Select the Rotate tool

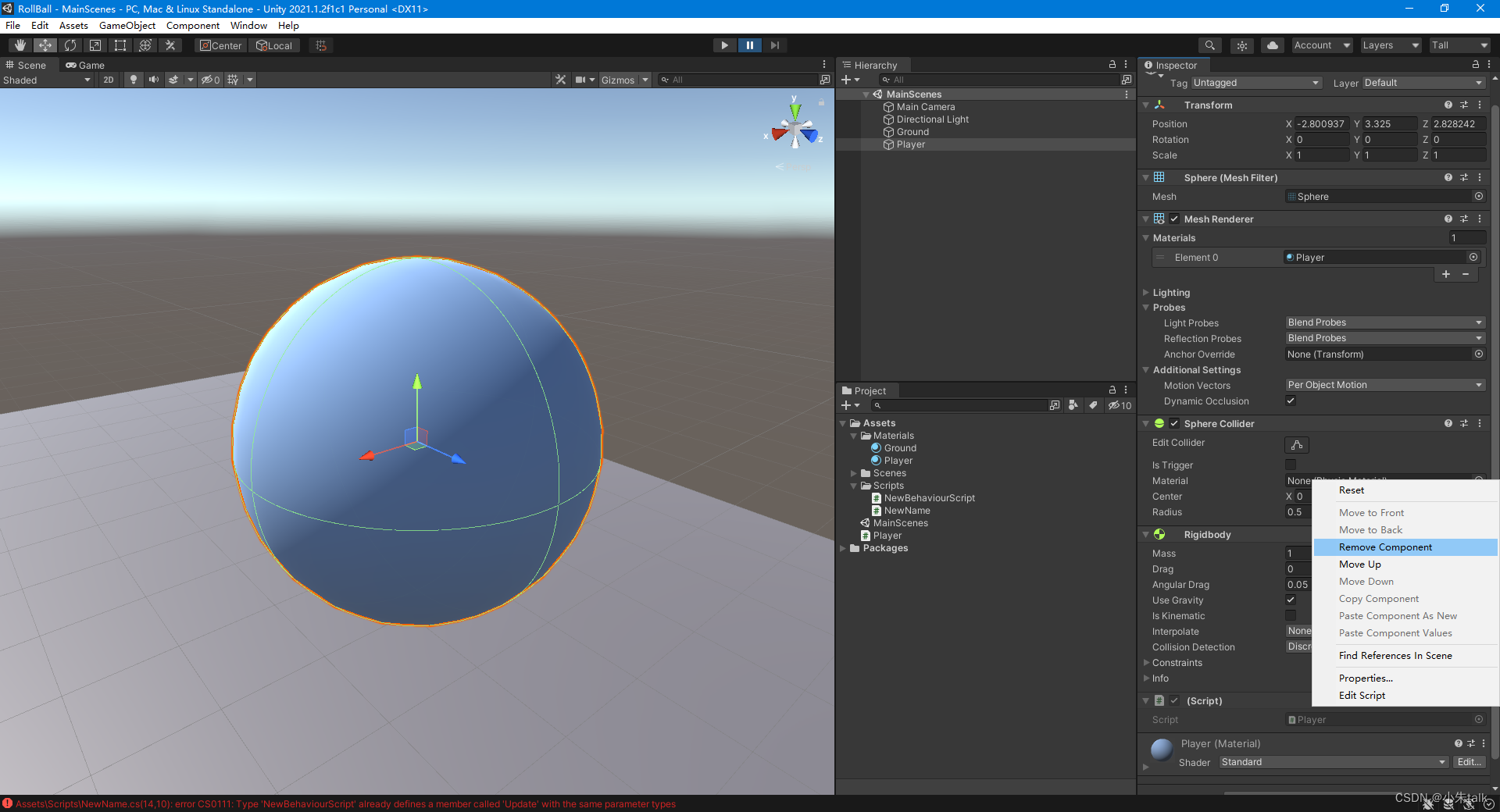coord(70,45)
